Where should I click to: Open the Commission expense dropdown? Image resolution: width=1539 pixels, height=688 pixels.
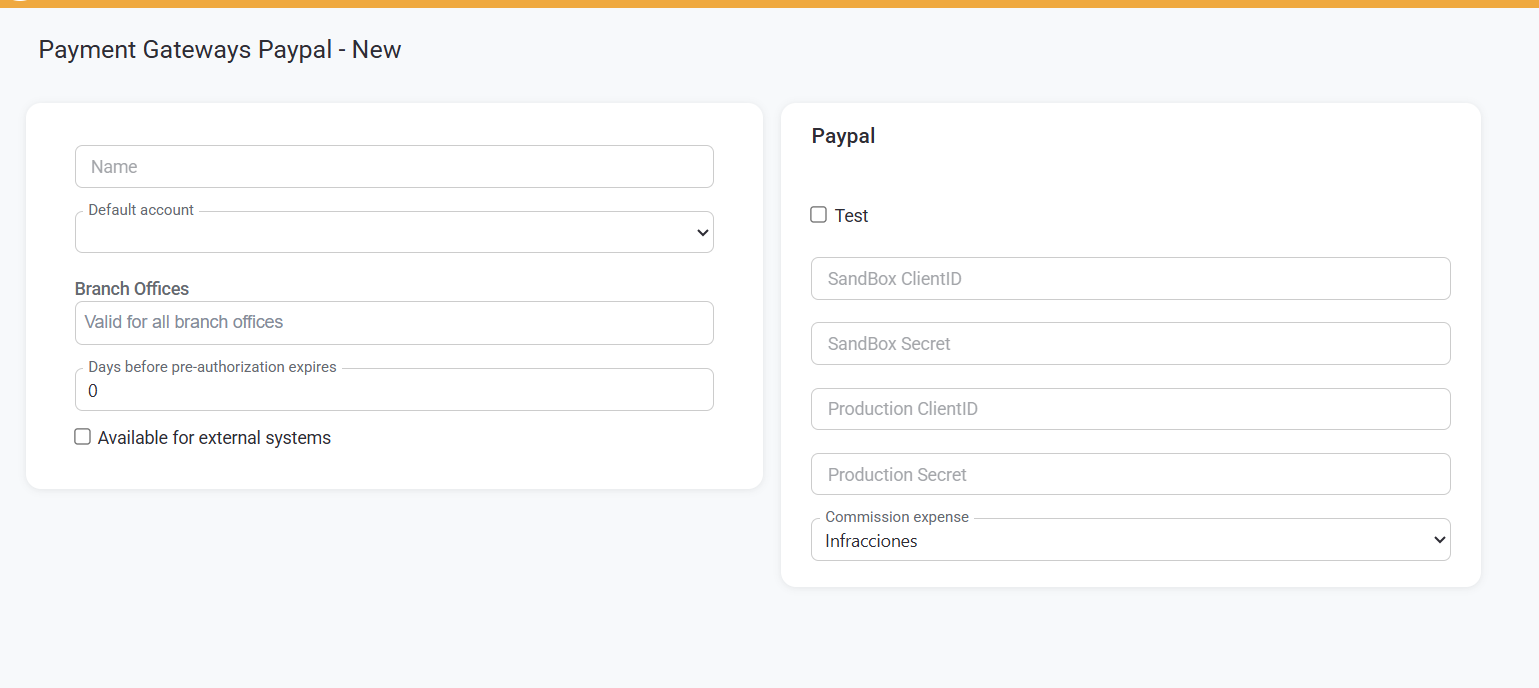(x=1130, y=540)
